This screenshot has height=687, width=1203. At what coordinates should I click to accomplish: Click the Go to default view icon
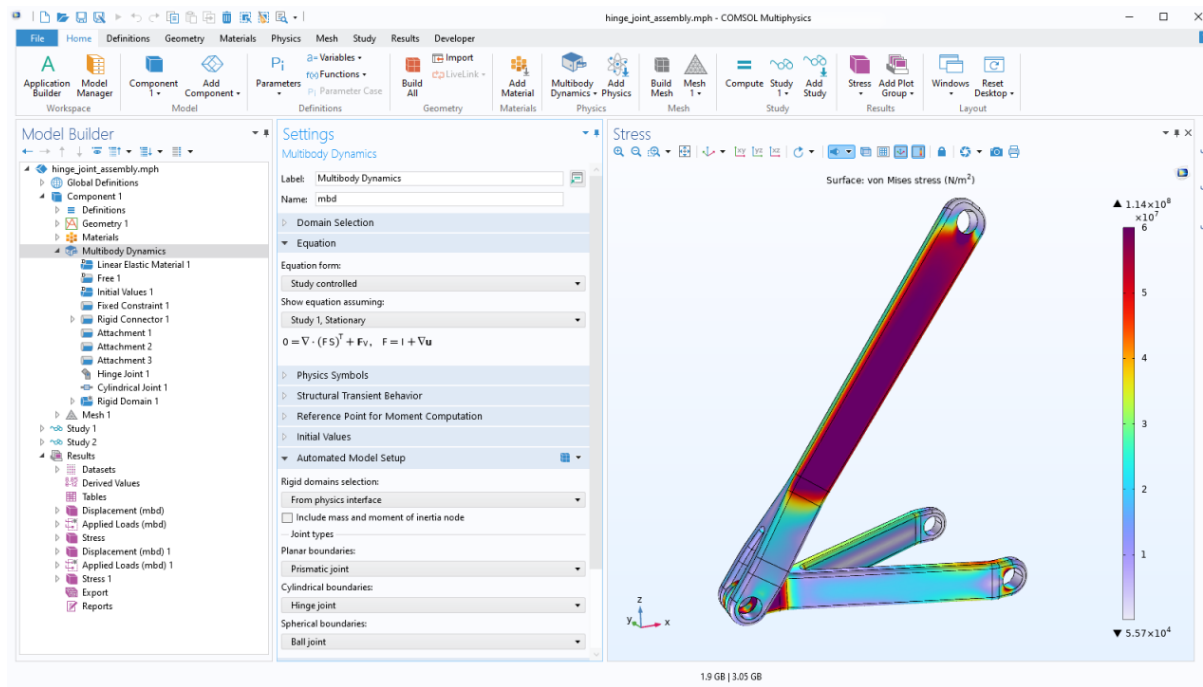[x=709, y=152]
